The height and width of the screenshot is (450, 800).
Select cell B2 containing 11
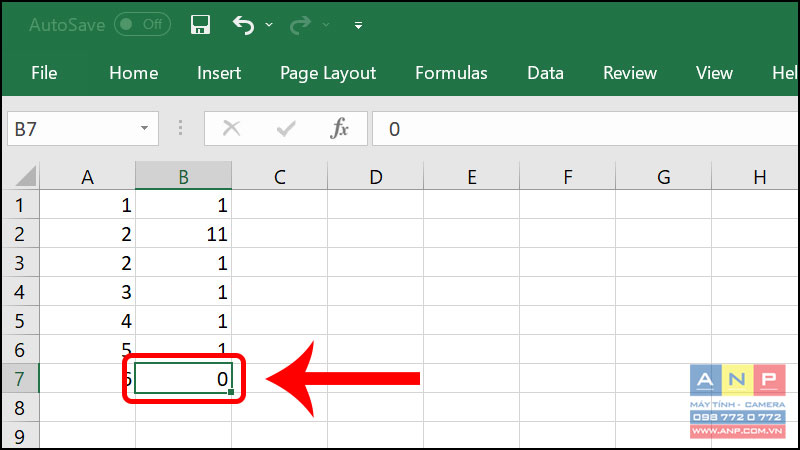tap(184, 234)
